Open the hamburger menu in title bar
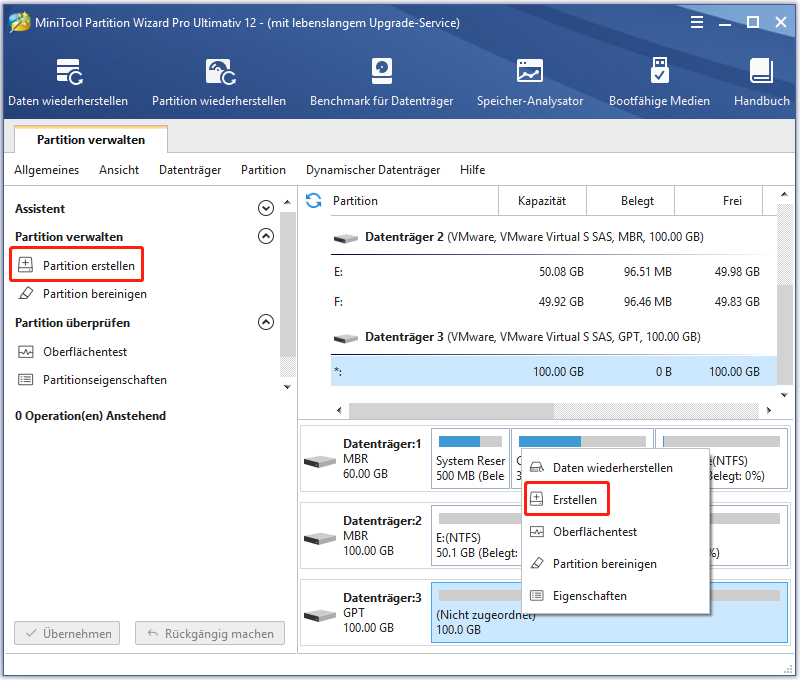 click(x=697, y=22)
